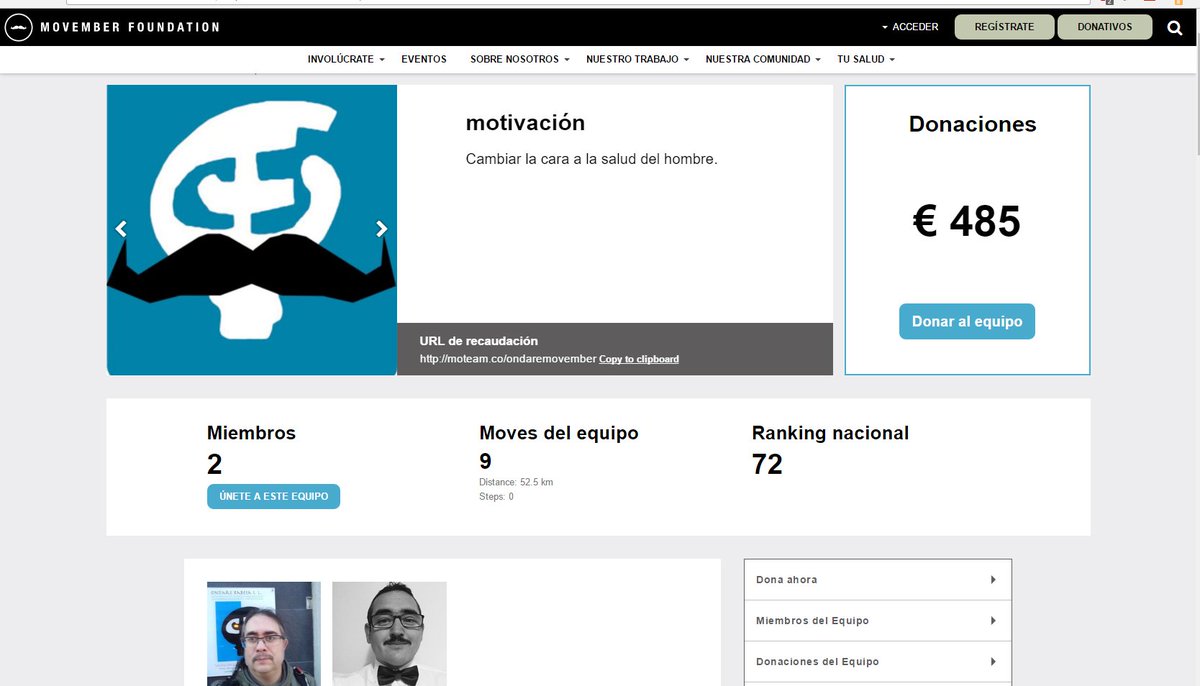Click ÚNETE A ESTE EQUIPO
The width and height of the screenshot is (1200, 686).
coord(273,496)
